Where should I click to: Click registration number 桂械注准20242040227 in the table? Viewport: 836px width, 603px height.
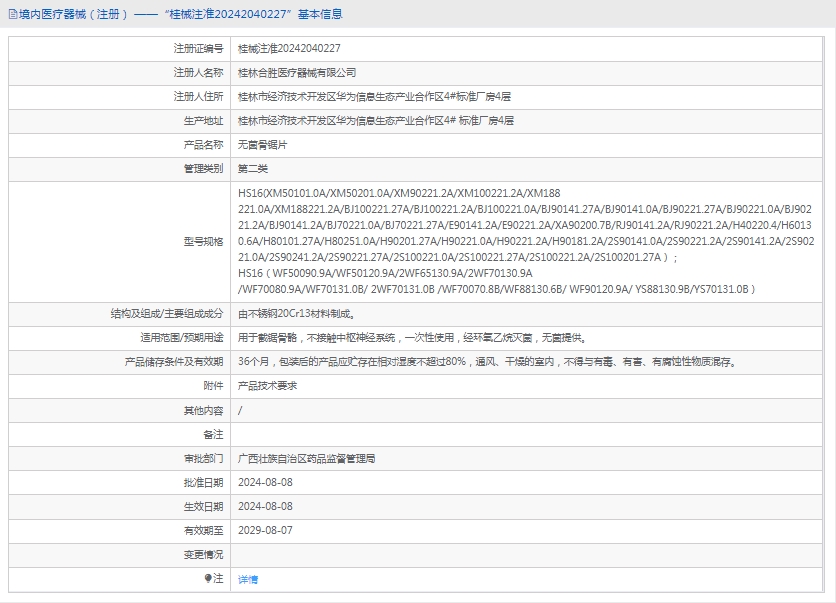[289, 48]
